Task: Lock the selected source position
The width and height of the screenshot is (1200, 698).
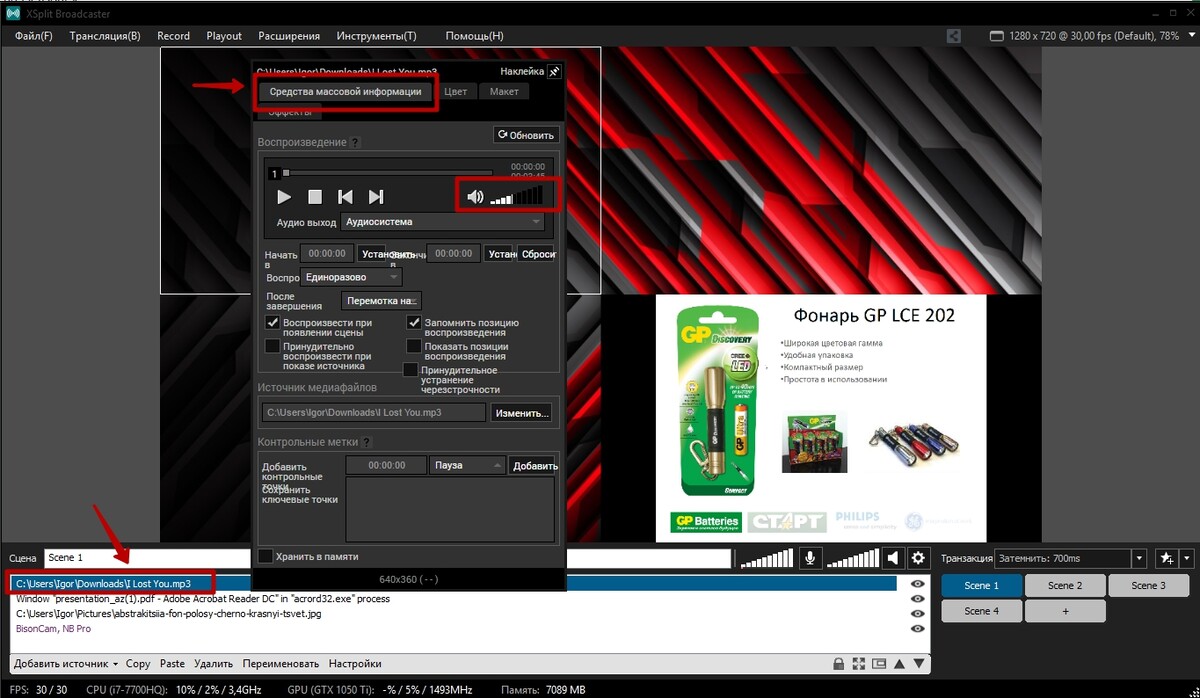Action: (x=838, y=663)
